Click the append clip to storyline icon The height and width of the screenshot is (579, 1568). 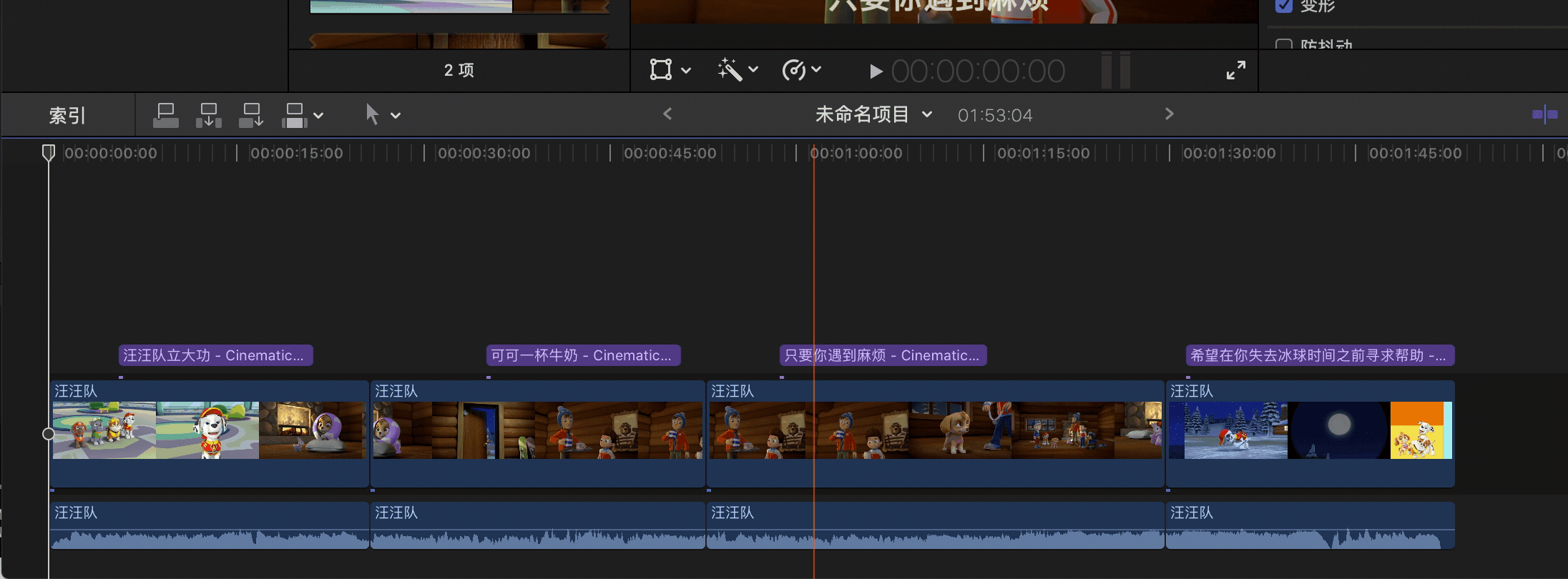click(251, 115)
